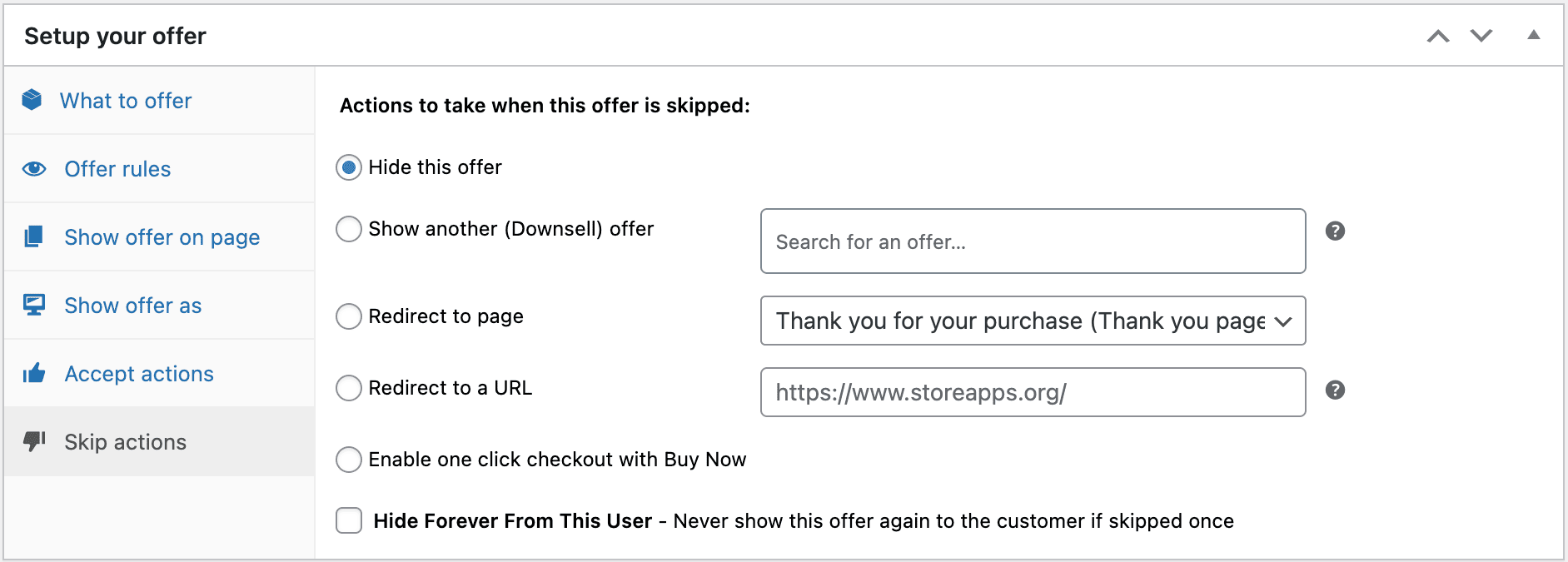Open the Show offer on page tab
This screenshot has width=1568, height=562.
tap(162, 237)
